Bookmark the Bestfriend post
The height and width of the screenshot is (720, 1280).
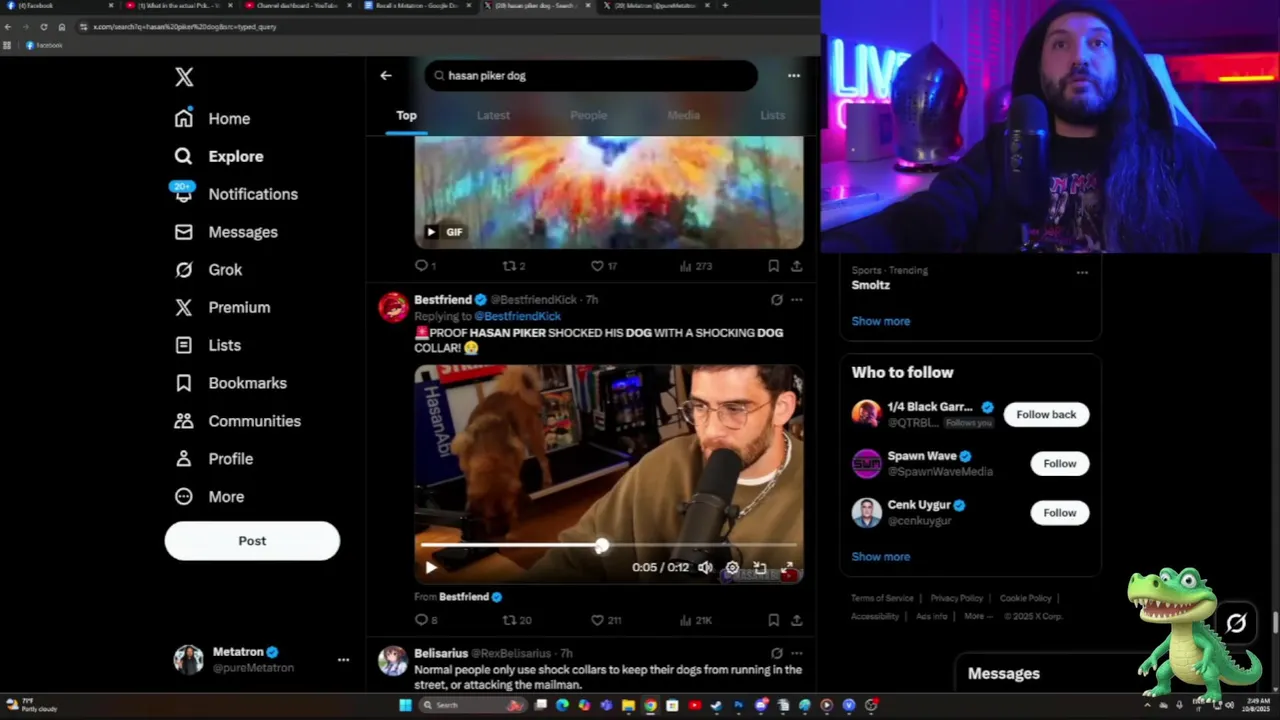[x=773, y=620]
